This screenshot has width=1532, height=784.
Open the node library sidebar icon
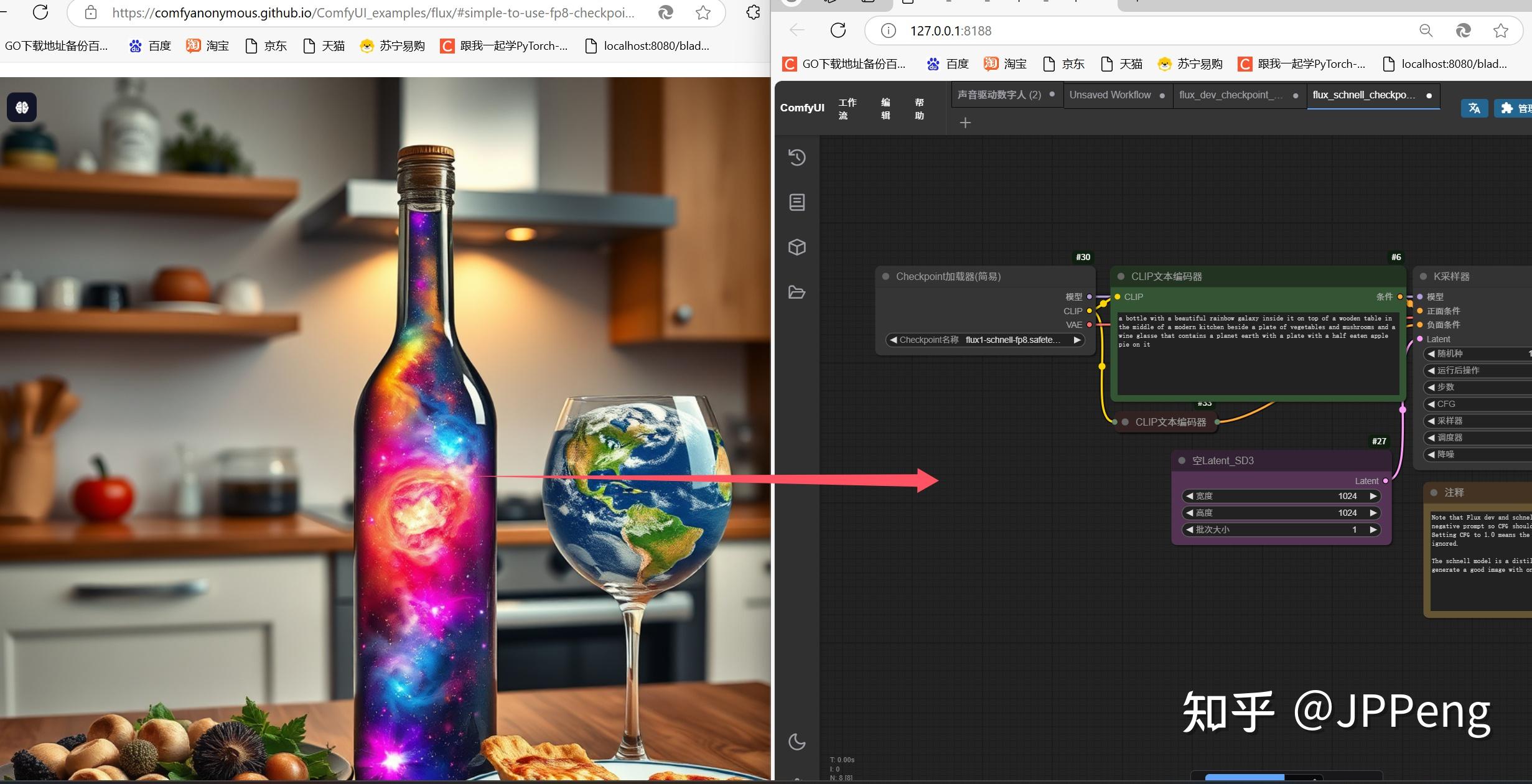click(x=797, y=202)
